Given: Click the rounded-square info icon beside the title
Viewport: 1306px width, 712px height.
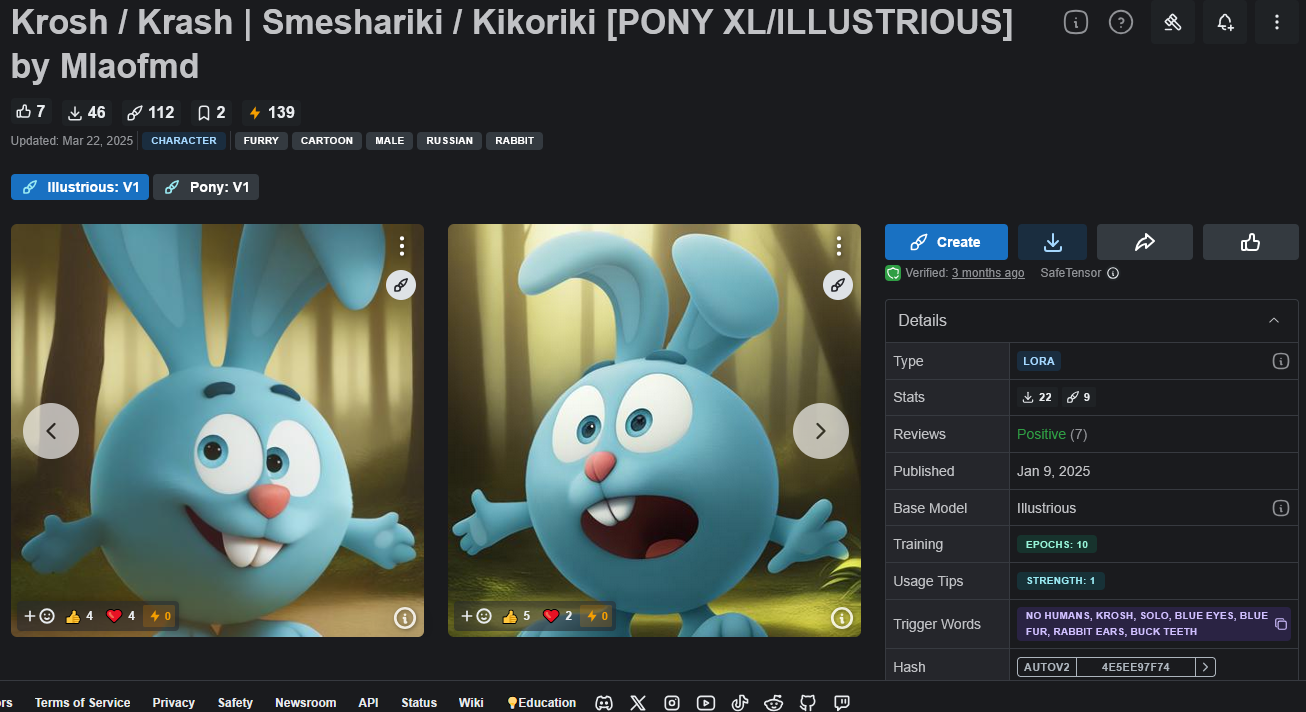Looking at the screenshot, I should tap(1076, 22).
